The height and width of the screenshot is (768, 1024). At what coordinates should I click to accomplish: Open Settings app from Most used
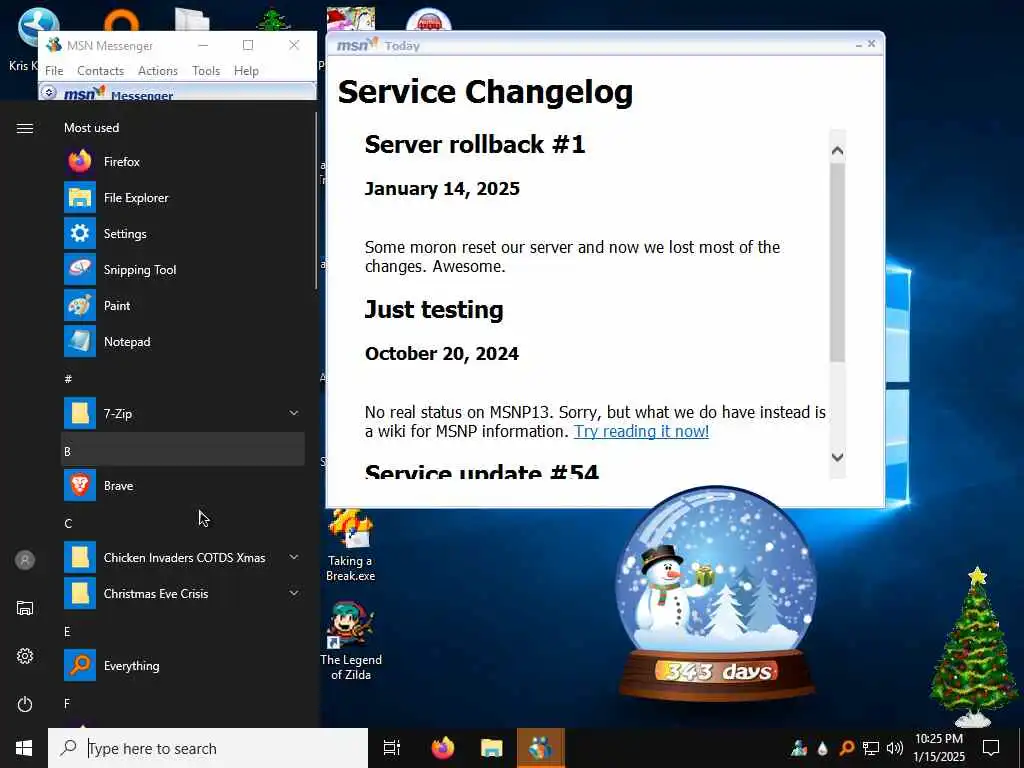[x=183, y=233]
